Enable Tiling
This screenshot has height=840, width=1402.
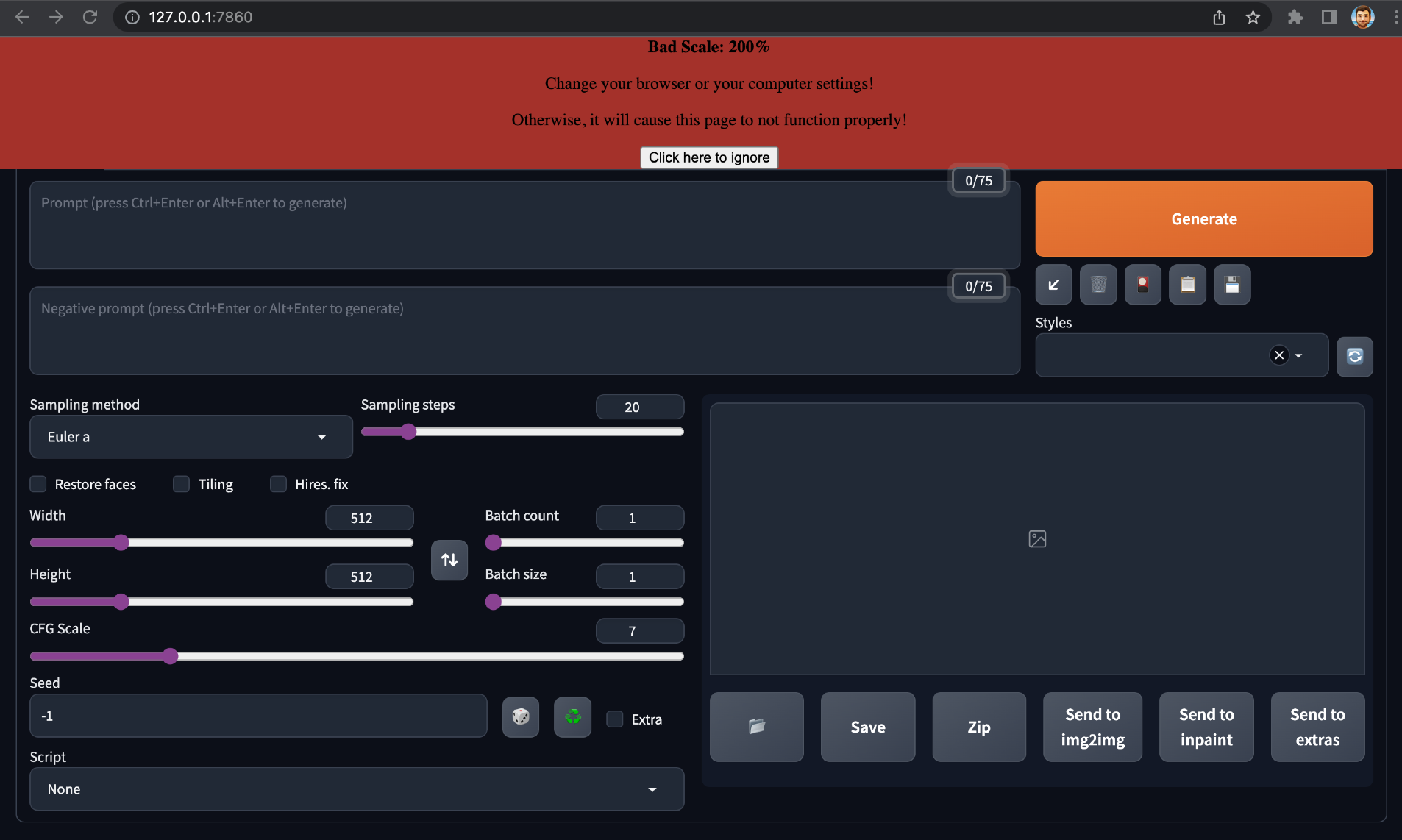181,484
